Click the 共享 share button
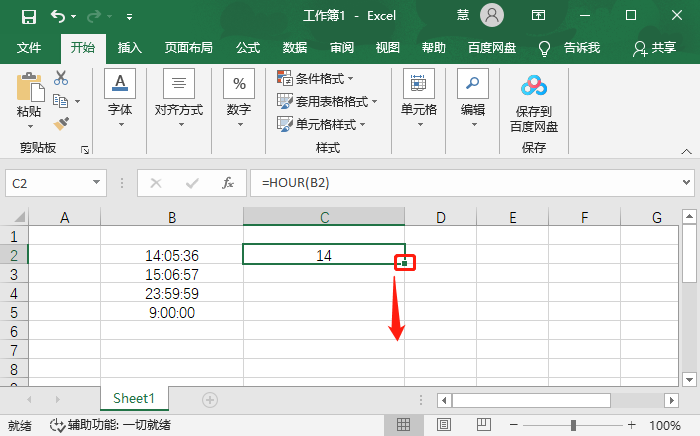 (x=655, y=47)
